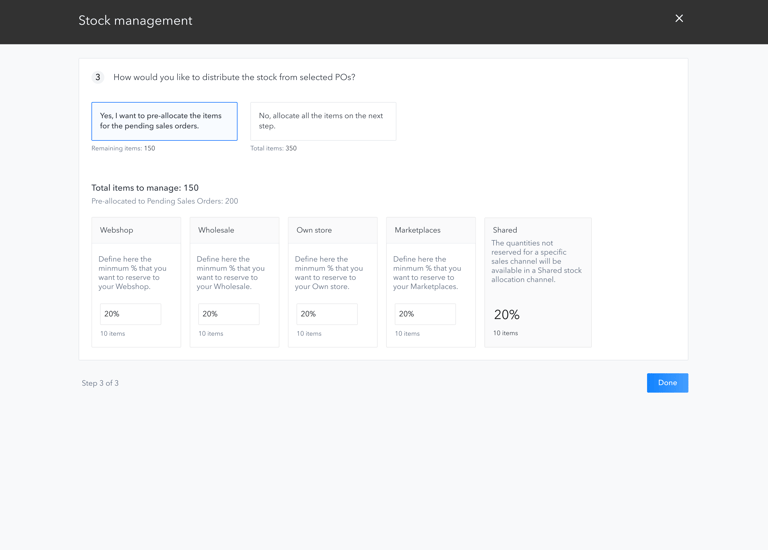Viewport: 768px width, 550px height.
Task: Click the 'Step 3 of 3' indicator
Action: pos(100,383)
